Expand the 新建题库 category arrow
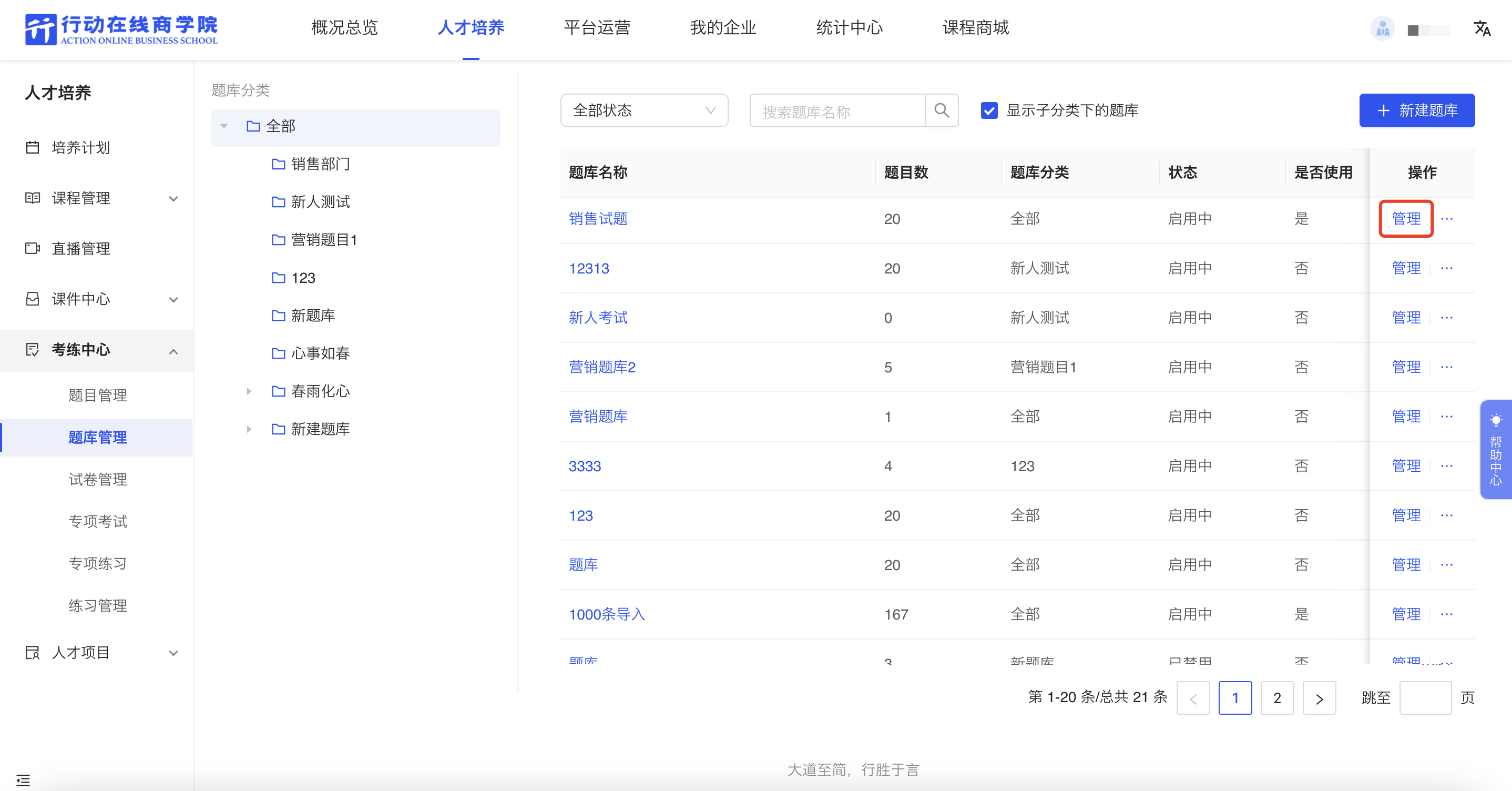Image resolution: width=1512 pixels, height=791 pixels. 249,429
